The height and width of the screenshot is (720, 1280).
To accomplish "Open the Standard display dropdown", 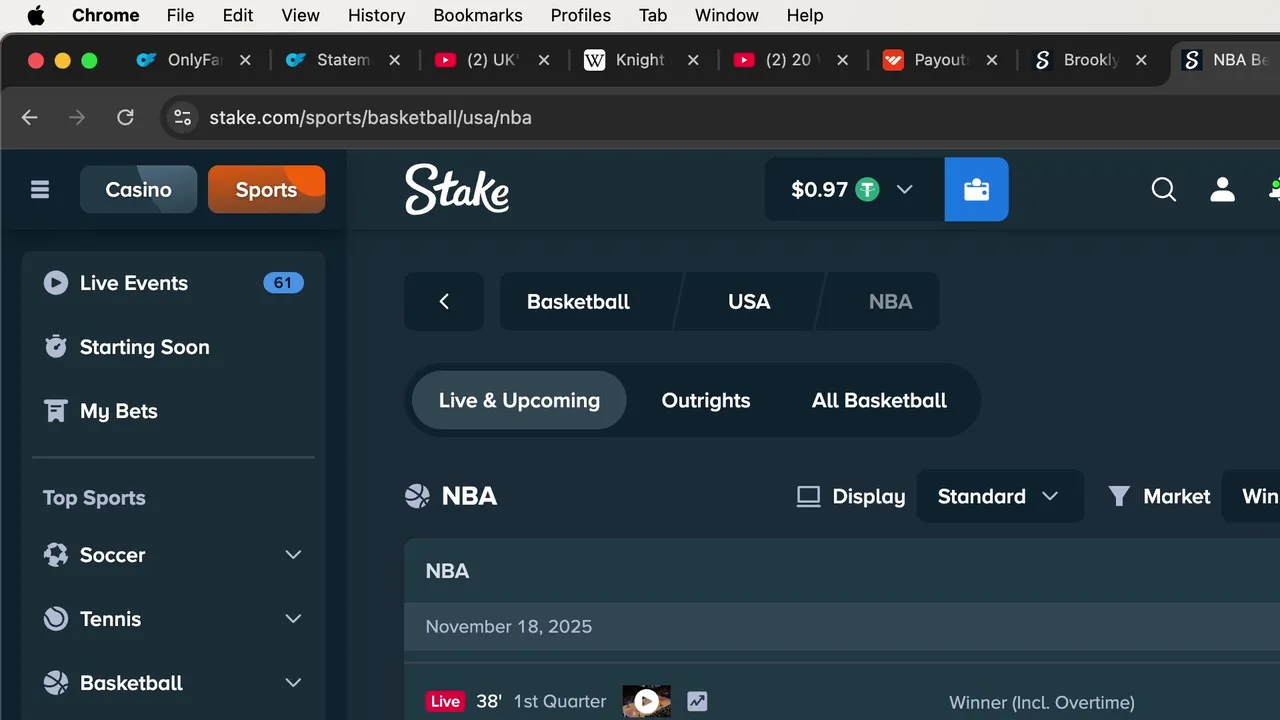I will [1000, 496].
